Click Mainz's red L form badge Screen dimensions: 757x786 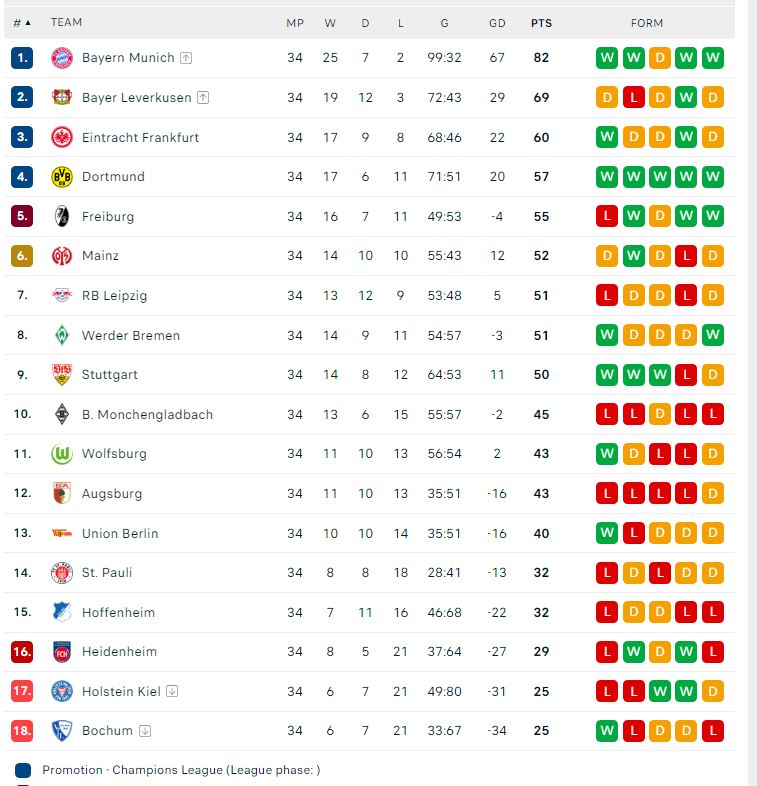click(686, 256)
